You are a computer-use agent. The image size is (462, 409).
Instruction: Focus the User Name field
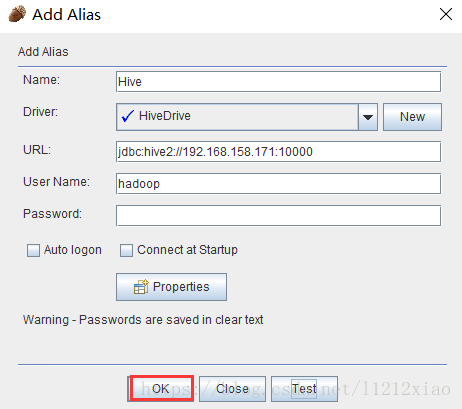coord(278,184)
